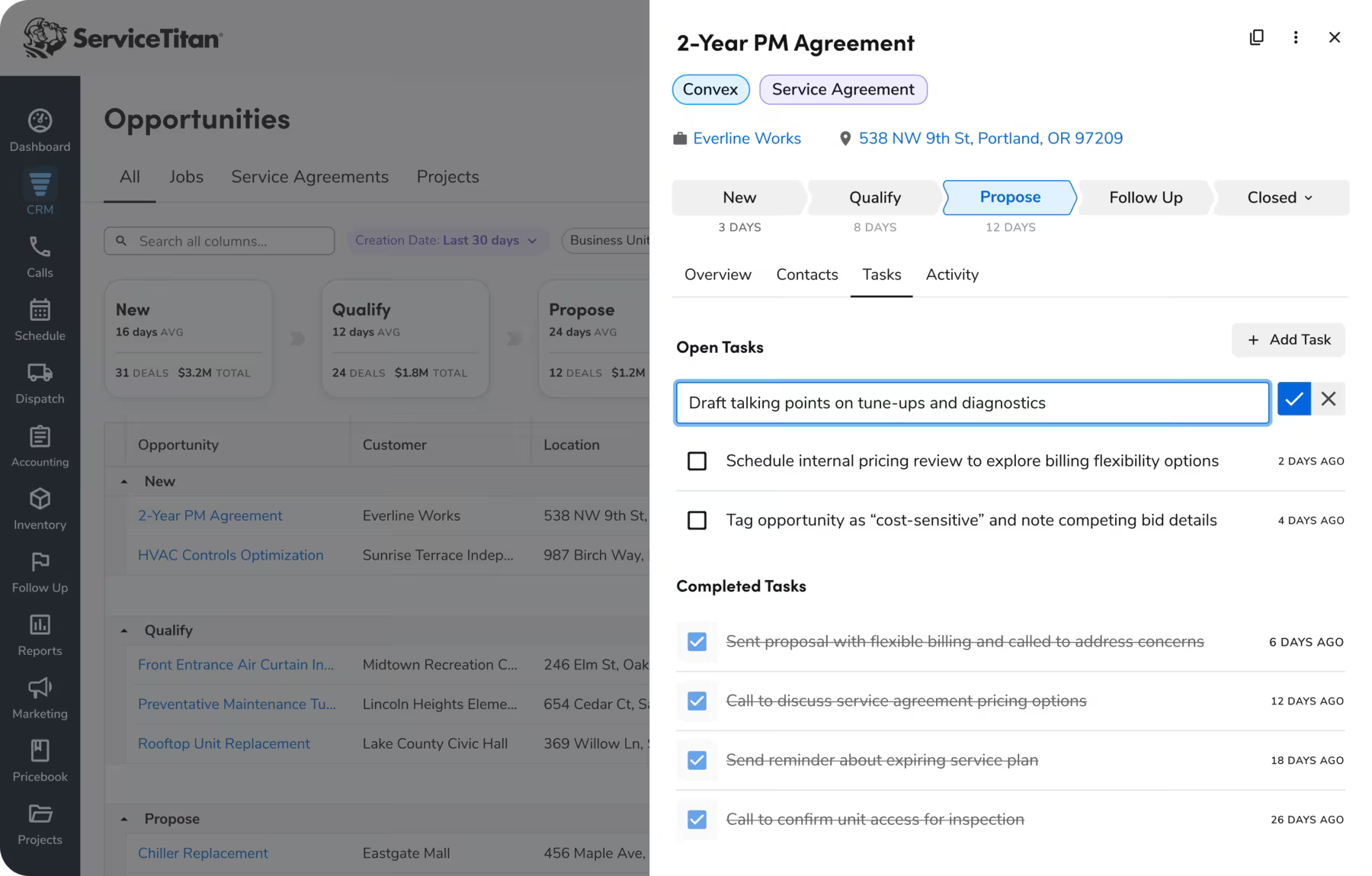Switch to the Jobs tab
This screenshot has height=876, width=1372.
pos(186,177)
